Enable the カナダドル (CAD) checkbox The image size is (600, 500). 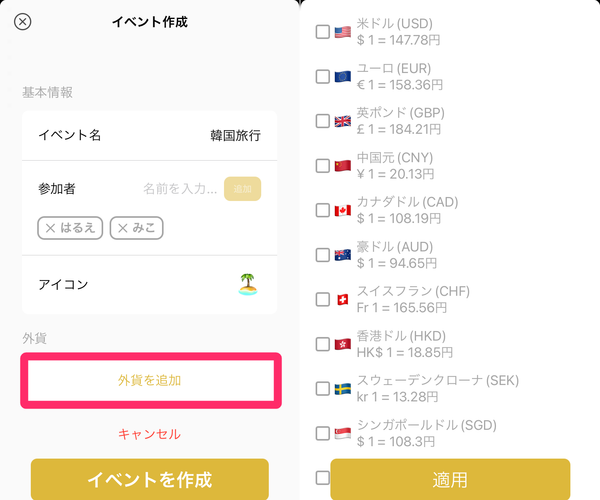click(x=323, y=210)
